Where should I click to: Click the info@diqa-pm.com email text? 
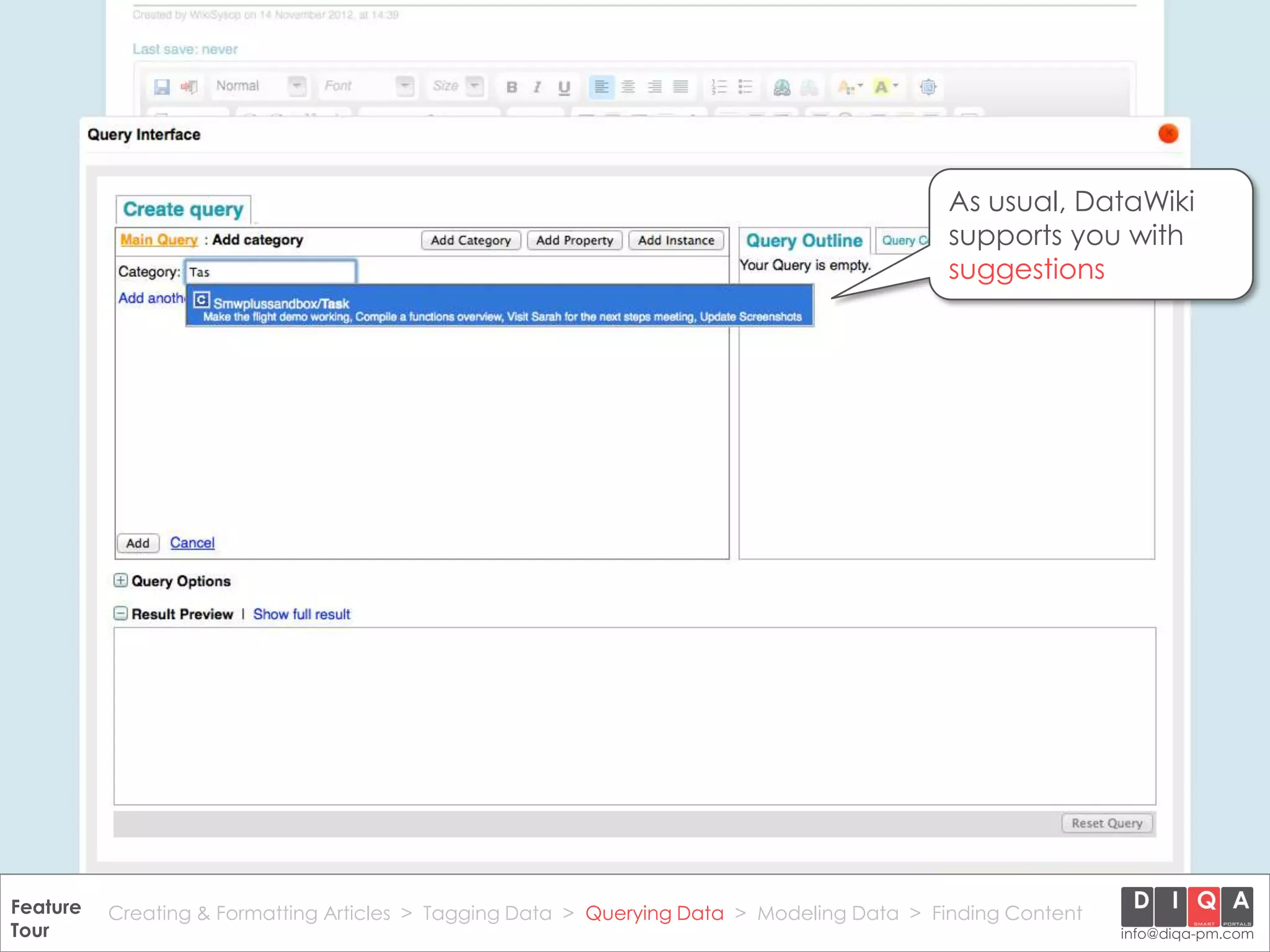pyautogui.click(x=1187, y=933)
